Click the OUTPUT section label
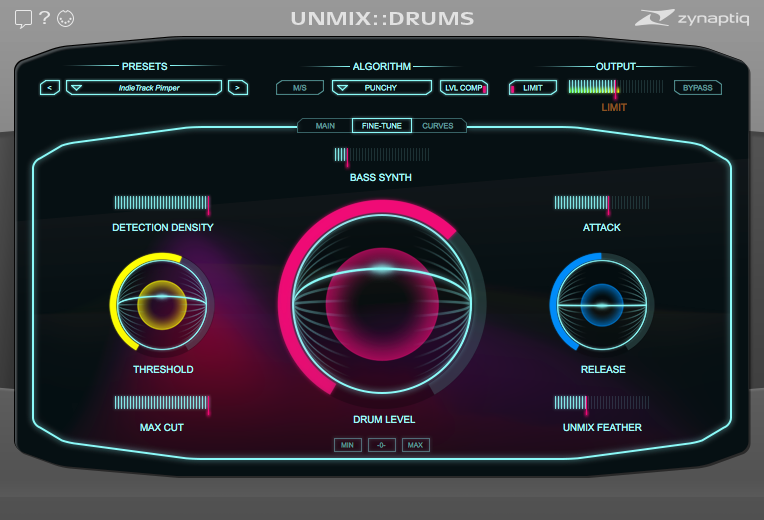Screen dimensions: 764x520 coord(616,66)
